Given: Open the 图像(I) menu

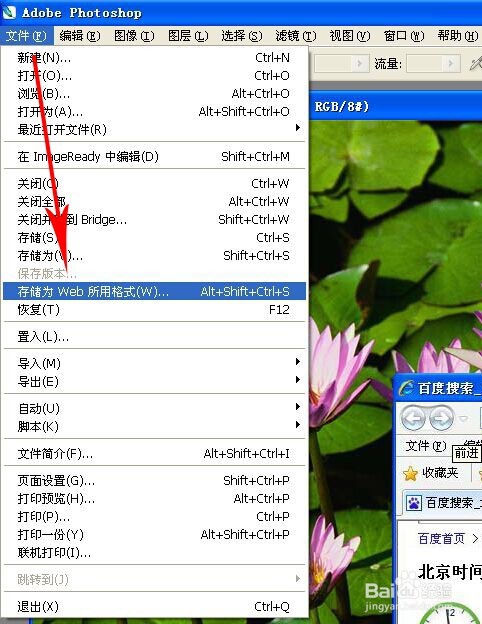Looking at the screenshot, I should pos(134,36).
